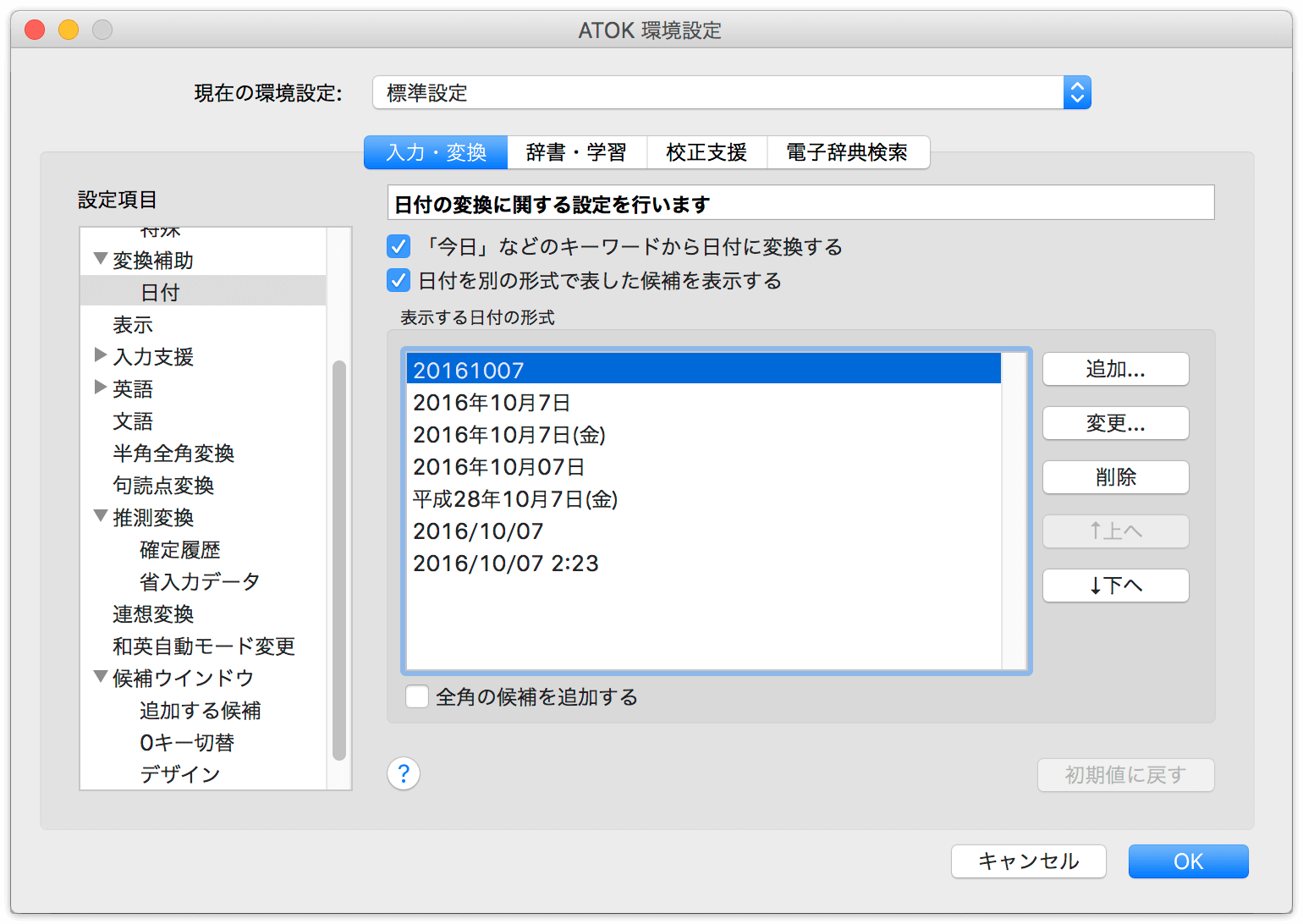Select the 表示 item in settings tree

[x=203, y=324]
